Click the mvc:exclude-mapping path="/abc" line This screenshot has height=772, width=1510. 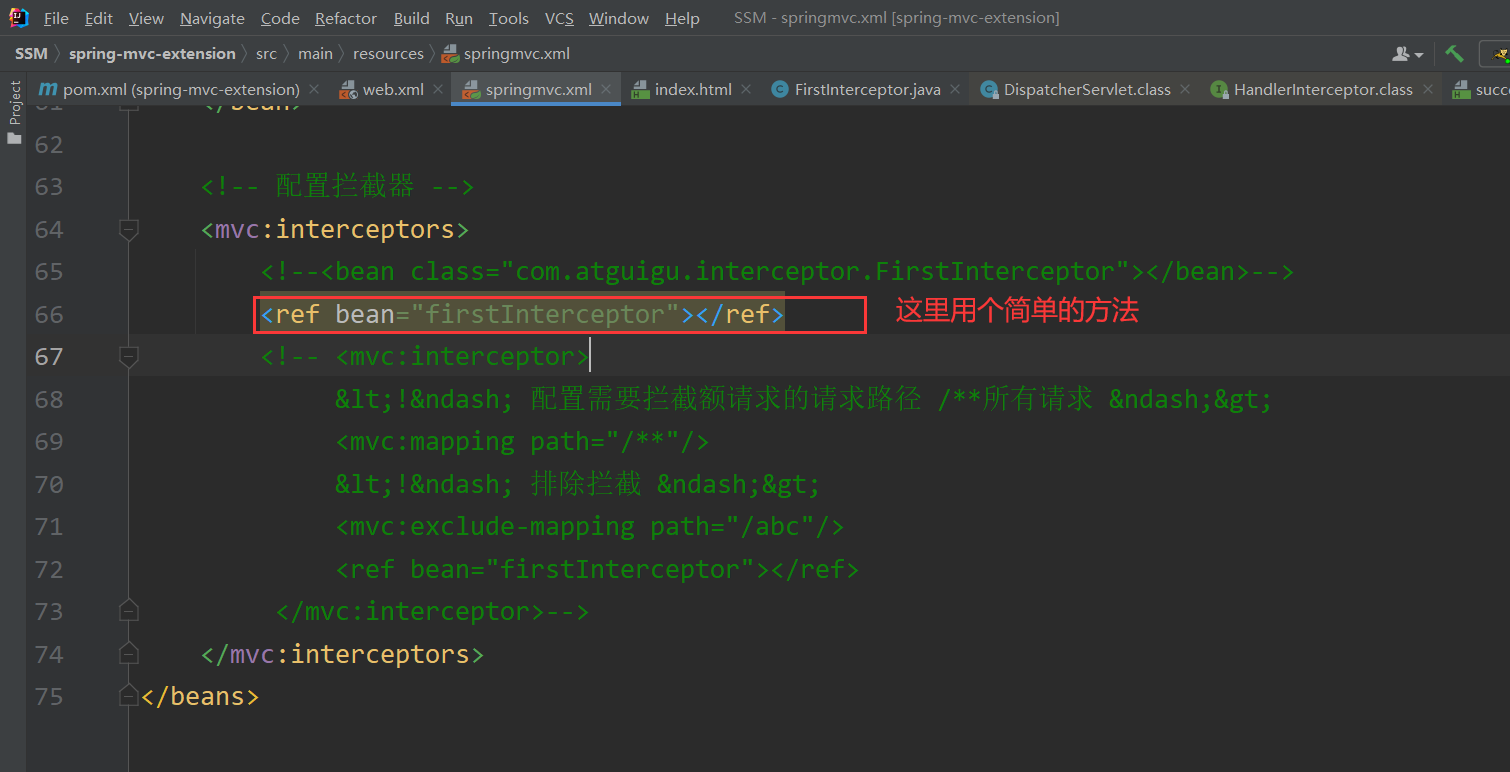pyautogui.click(x=590, y=527)
